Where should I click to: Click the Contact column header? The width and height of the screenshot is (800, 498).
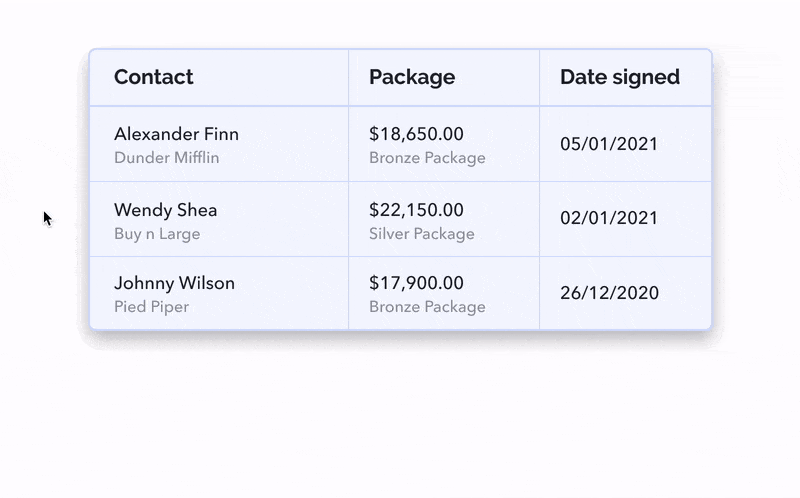[x=154, y=77]
